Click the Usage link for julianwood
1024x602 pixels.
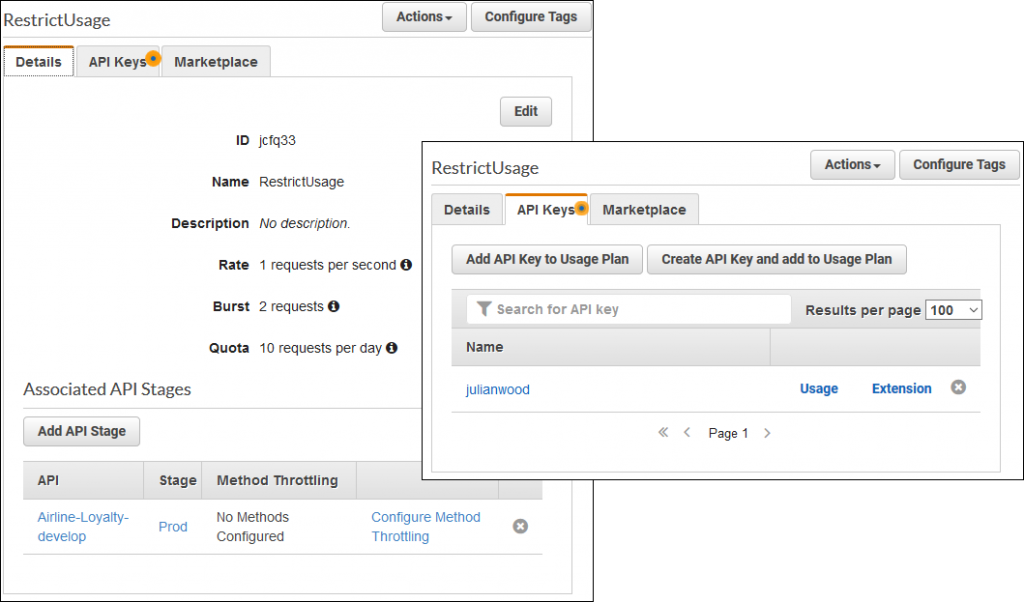coord(818,388)
